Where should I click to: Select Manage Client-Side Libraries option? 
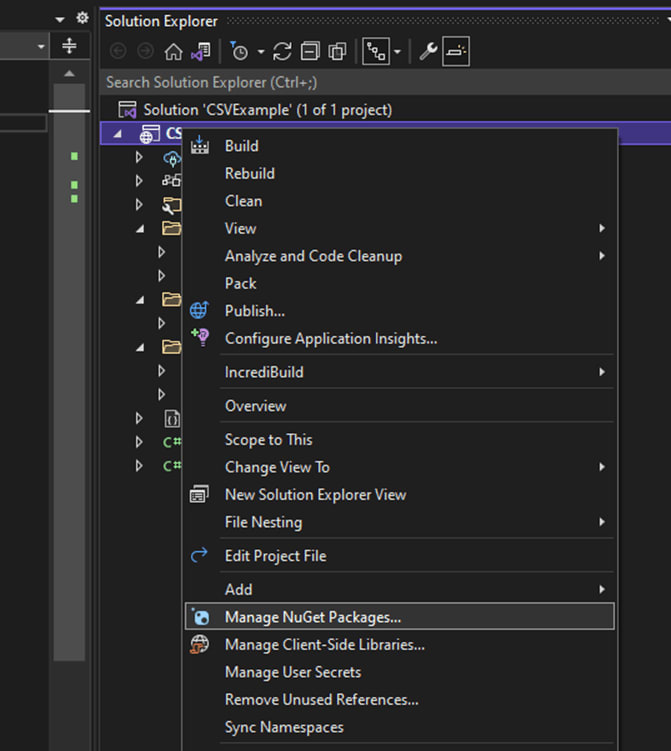pyautogui.click(x=324, y=645)
